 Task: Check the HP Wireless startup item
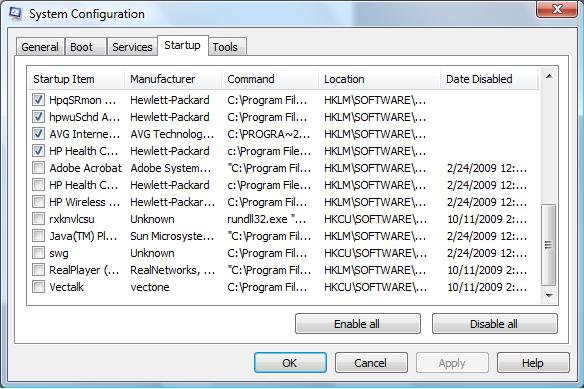tap(38, 202)
